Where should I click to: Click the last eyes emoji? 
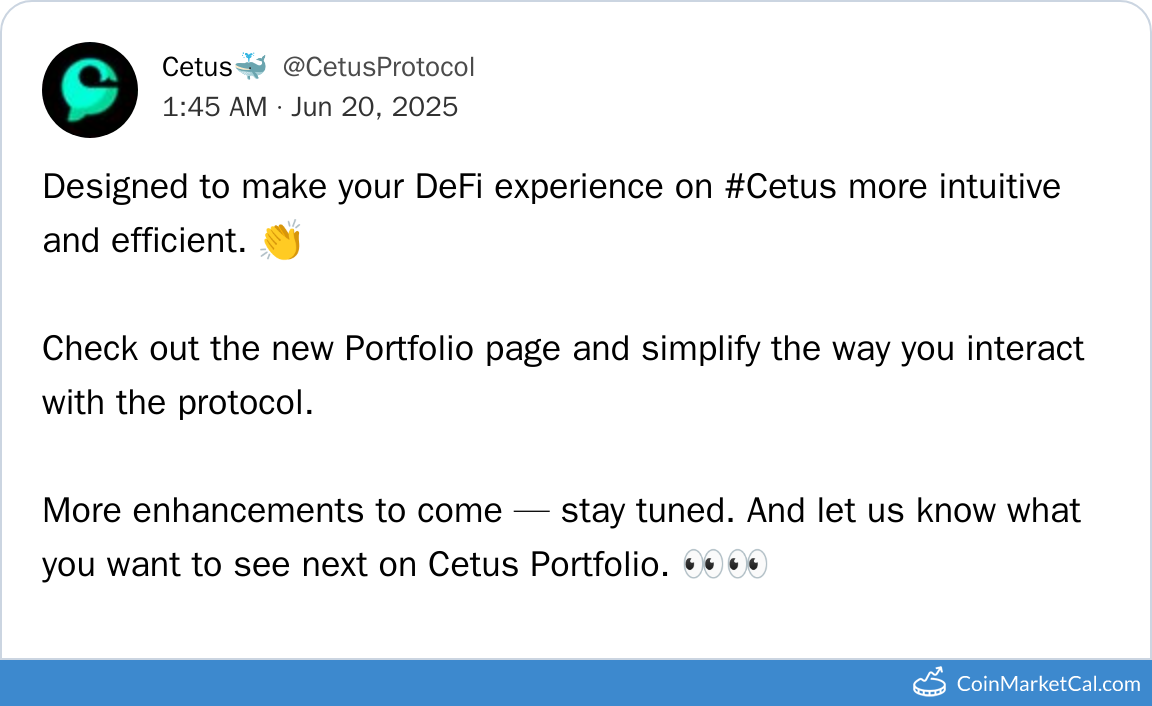click(747, 565)
